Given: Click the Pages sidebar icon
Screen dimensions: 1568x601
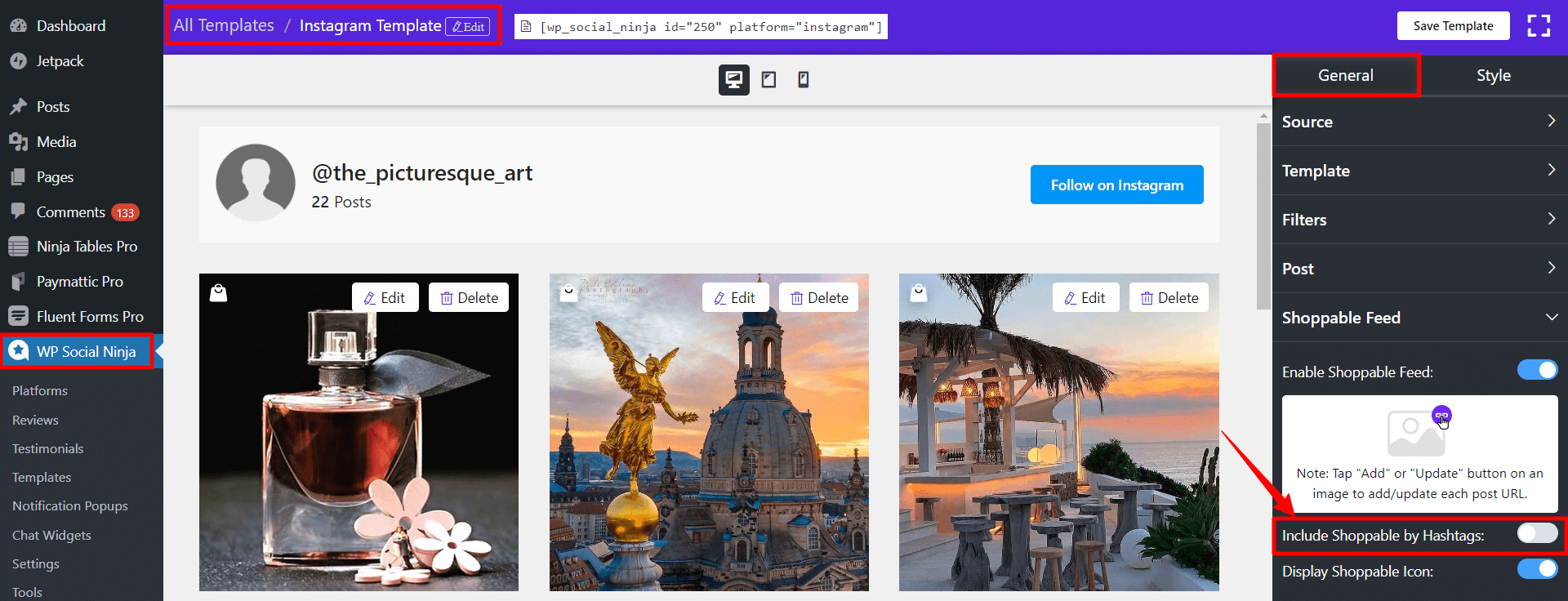Looking at the screenshot, I should (x=18, y=176).
